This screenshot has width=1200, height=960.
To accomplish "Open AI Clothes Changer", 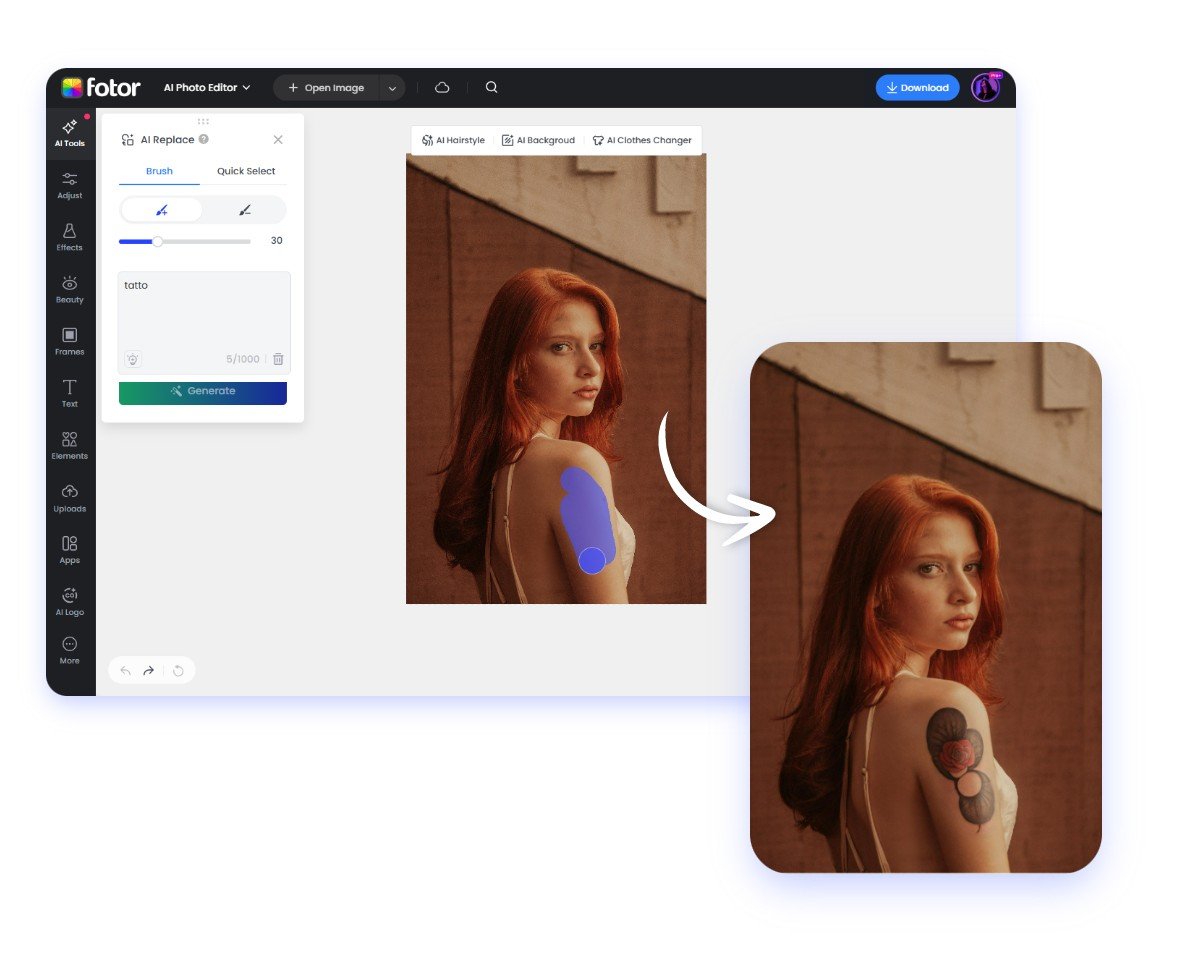I will 643,140.
